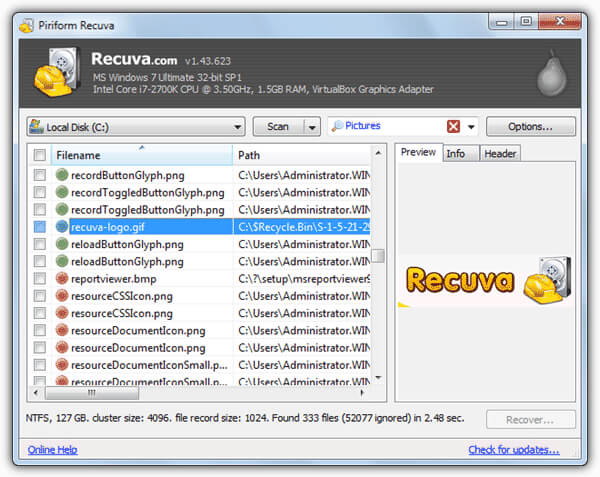Close the Piriform Recuva window

[560, 22]
